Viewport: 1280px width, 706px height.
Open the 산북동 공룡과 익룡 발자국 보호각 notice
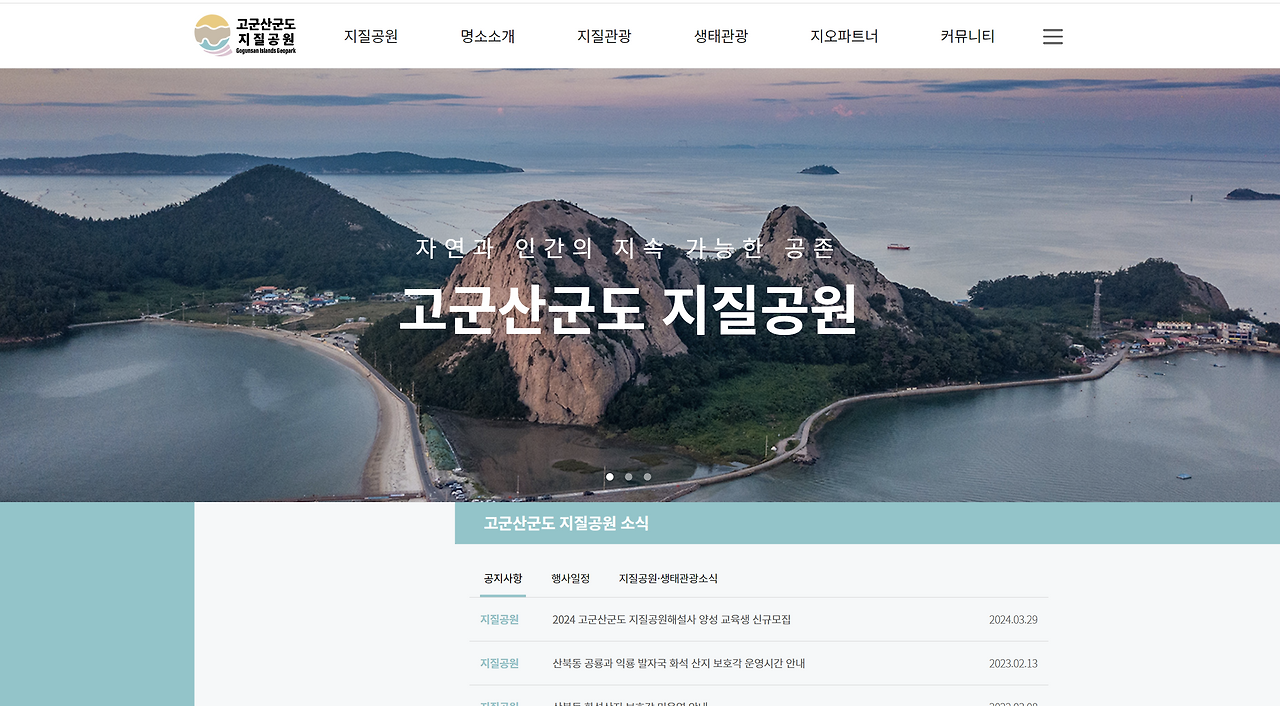(680, 663)
